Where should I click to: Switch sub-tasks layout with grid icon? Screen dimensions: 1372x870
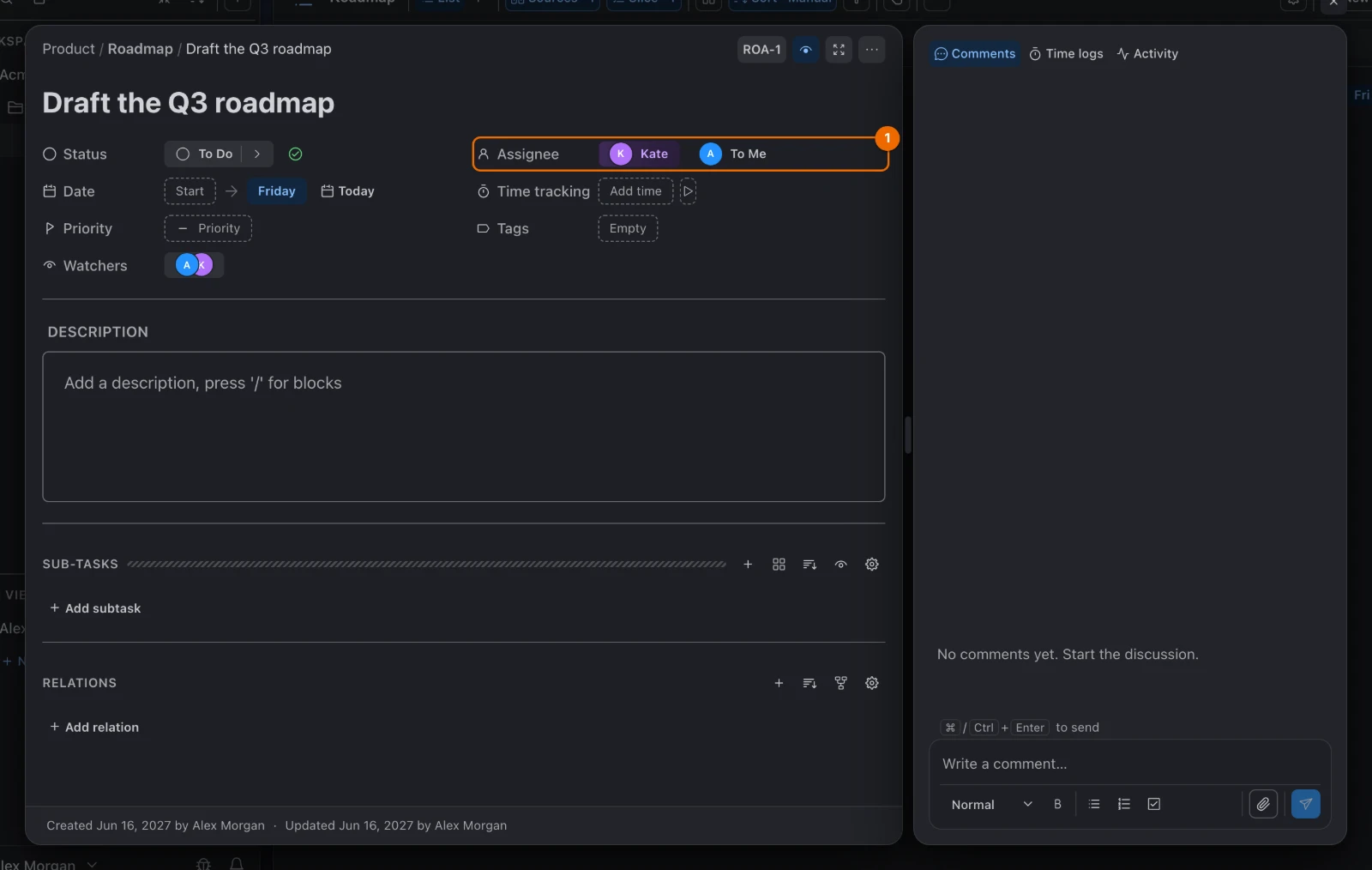779,565
